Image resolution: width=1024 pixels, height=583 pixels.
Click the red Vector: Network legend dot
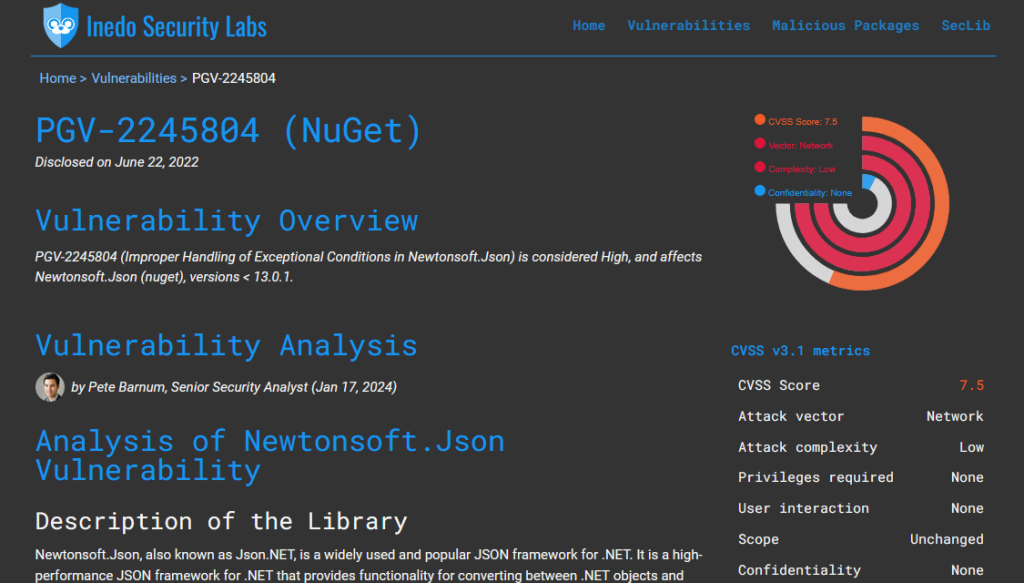pos(760,145)
